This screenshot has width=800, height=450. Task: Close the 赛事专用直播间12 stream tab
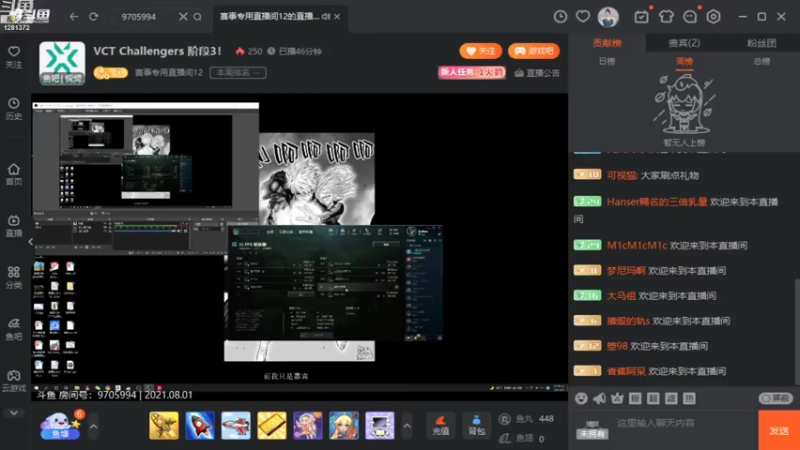[337, 17]
